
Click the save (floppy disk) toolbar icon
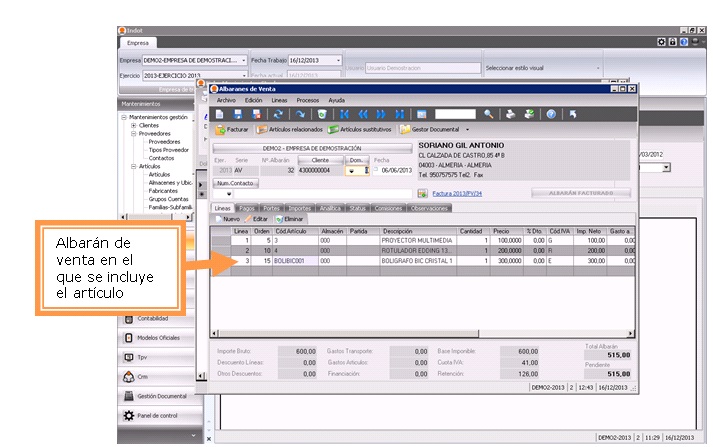(238, 114)
